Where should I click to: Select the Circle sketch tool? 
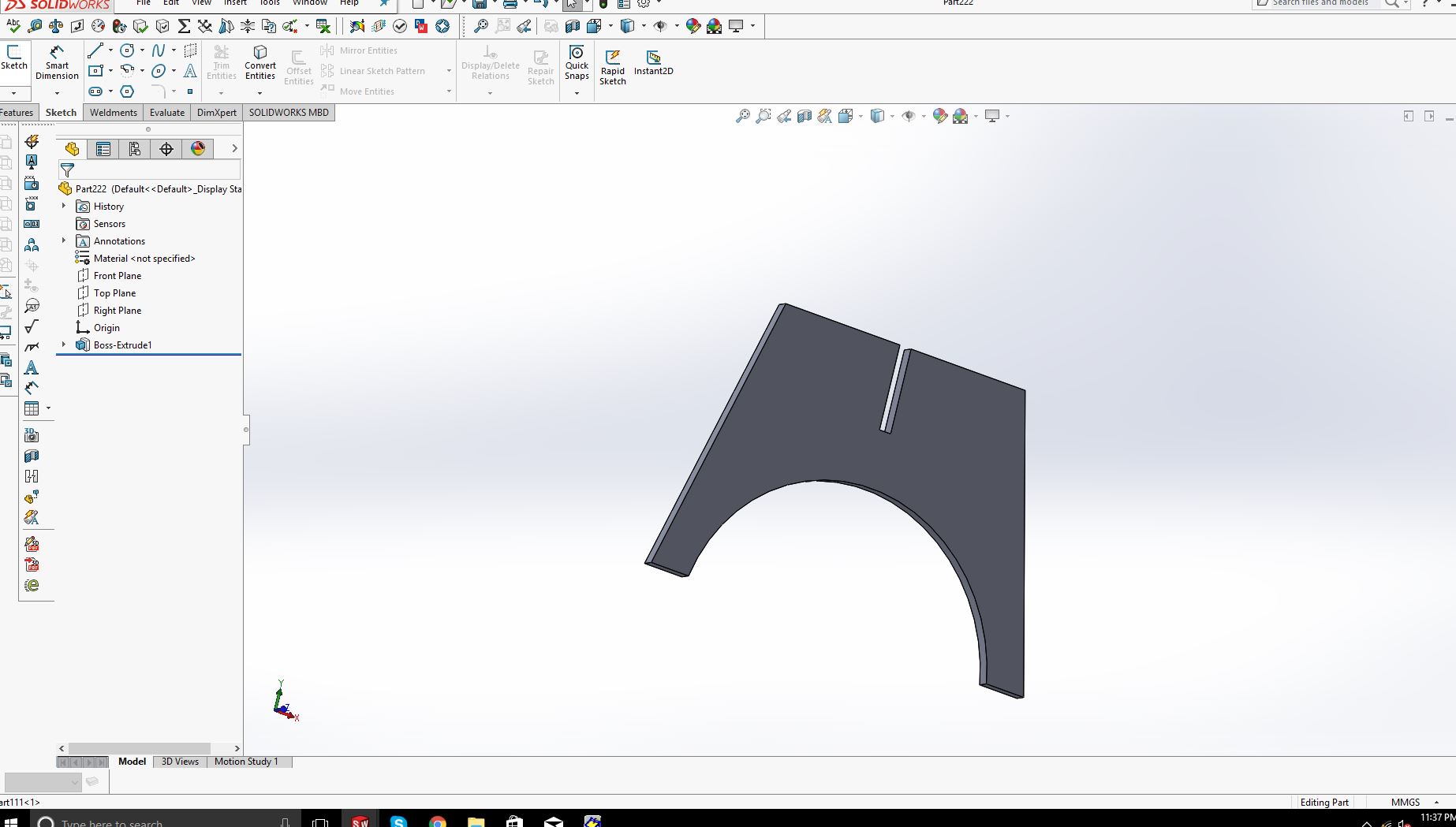click(x=127, y=50)
